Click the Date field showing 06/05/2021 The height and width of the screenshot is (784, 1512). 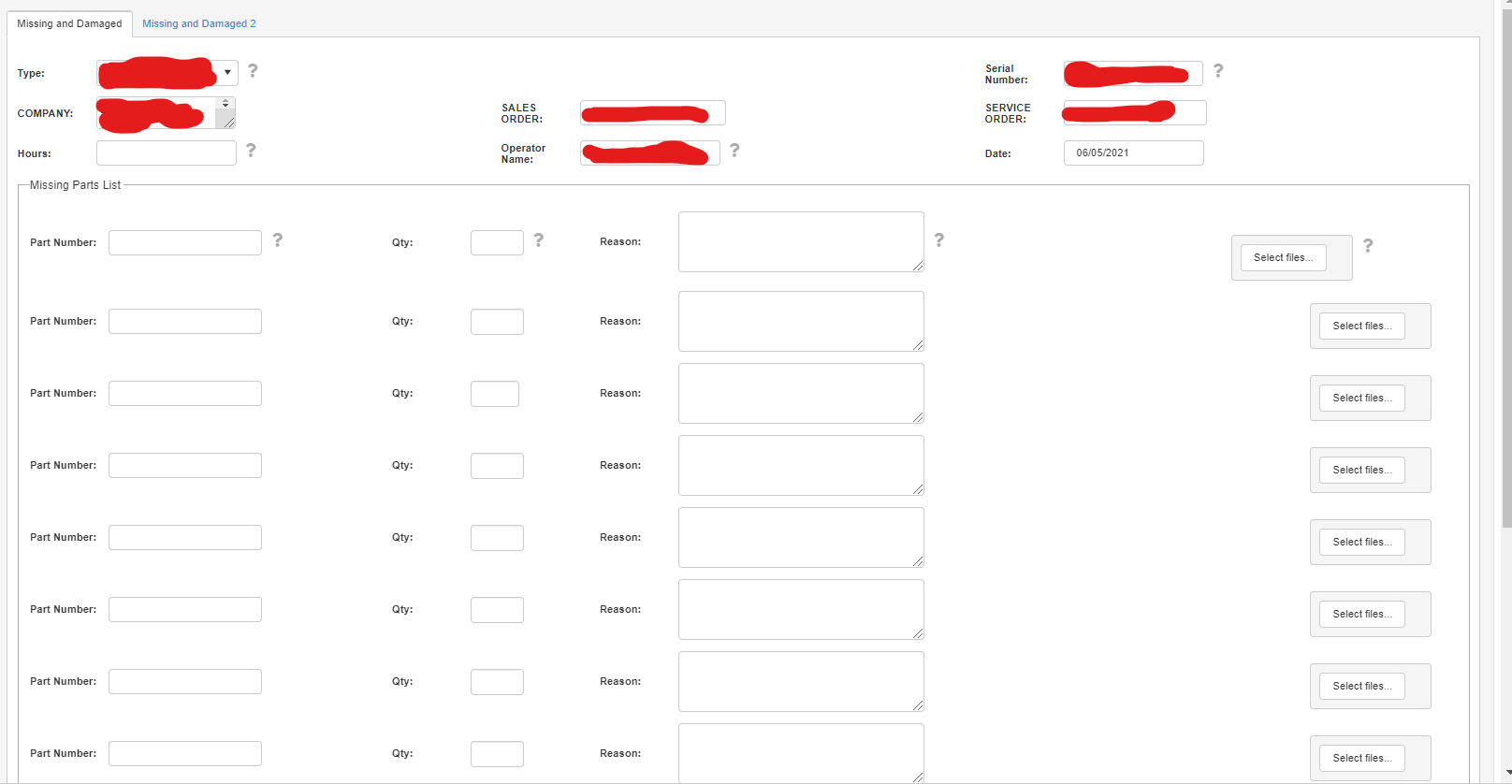click(x=1134, y=152)
